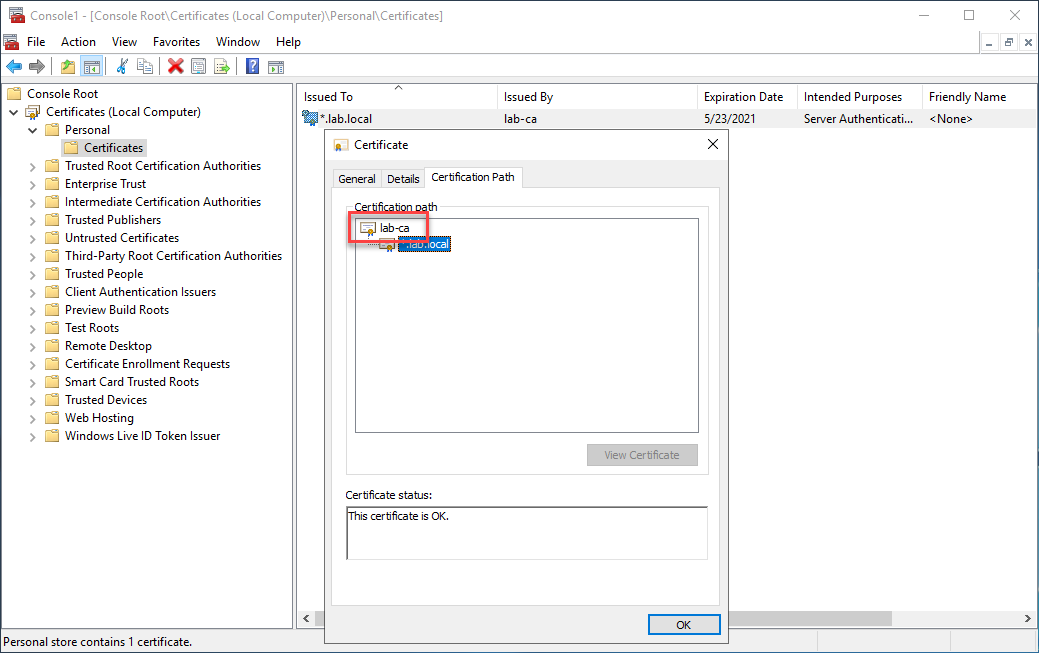Screen dimensions: 1039x653
Task: Toggle the Show/Hide Action Pane icon
Action: (x=276, y=67)
